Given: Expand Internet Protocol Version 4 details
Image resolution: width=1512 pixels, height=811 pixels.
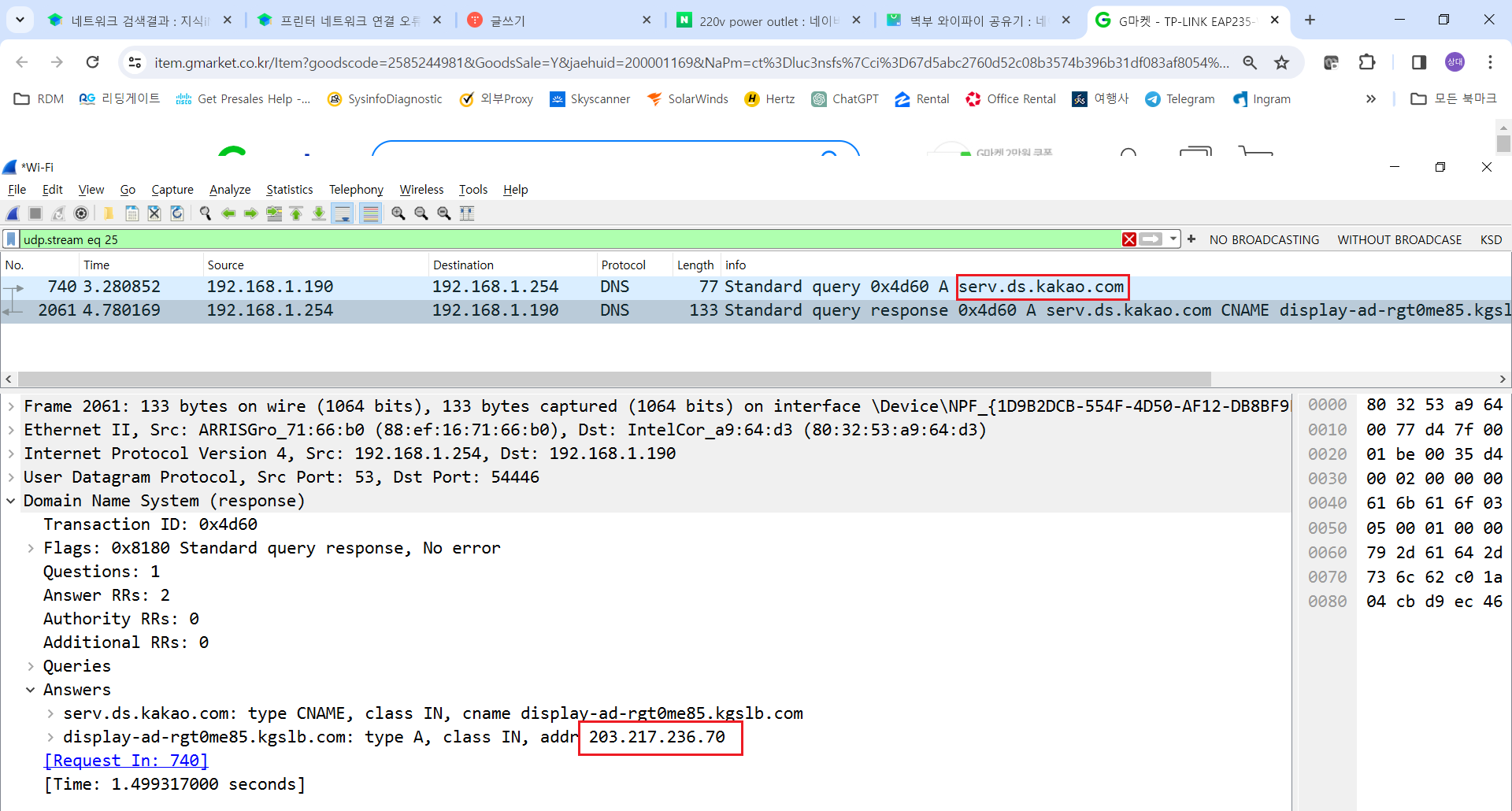Looking at the screenshot, I should pos(11,454).
